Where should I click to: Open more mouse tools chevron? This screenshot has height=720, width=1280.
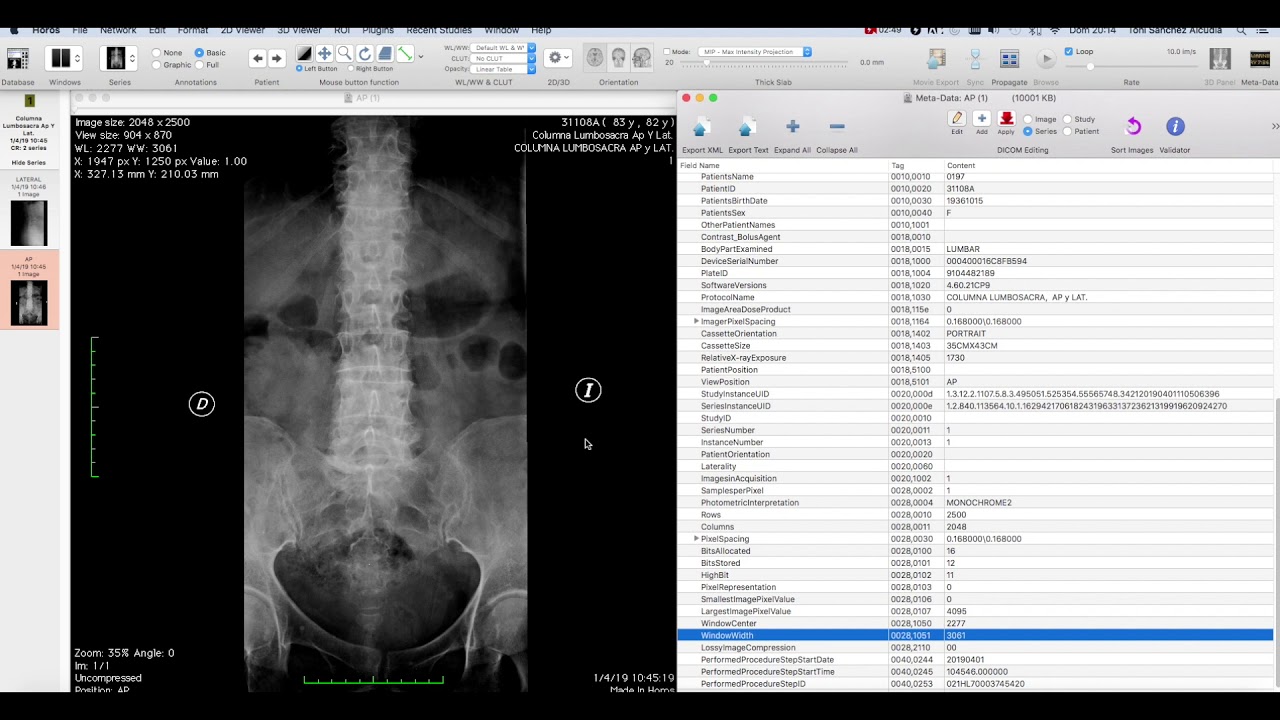click(x=420, y=56)
